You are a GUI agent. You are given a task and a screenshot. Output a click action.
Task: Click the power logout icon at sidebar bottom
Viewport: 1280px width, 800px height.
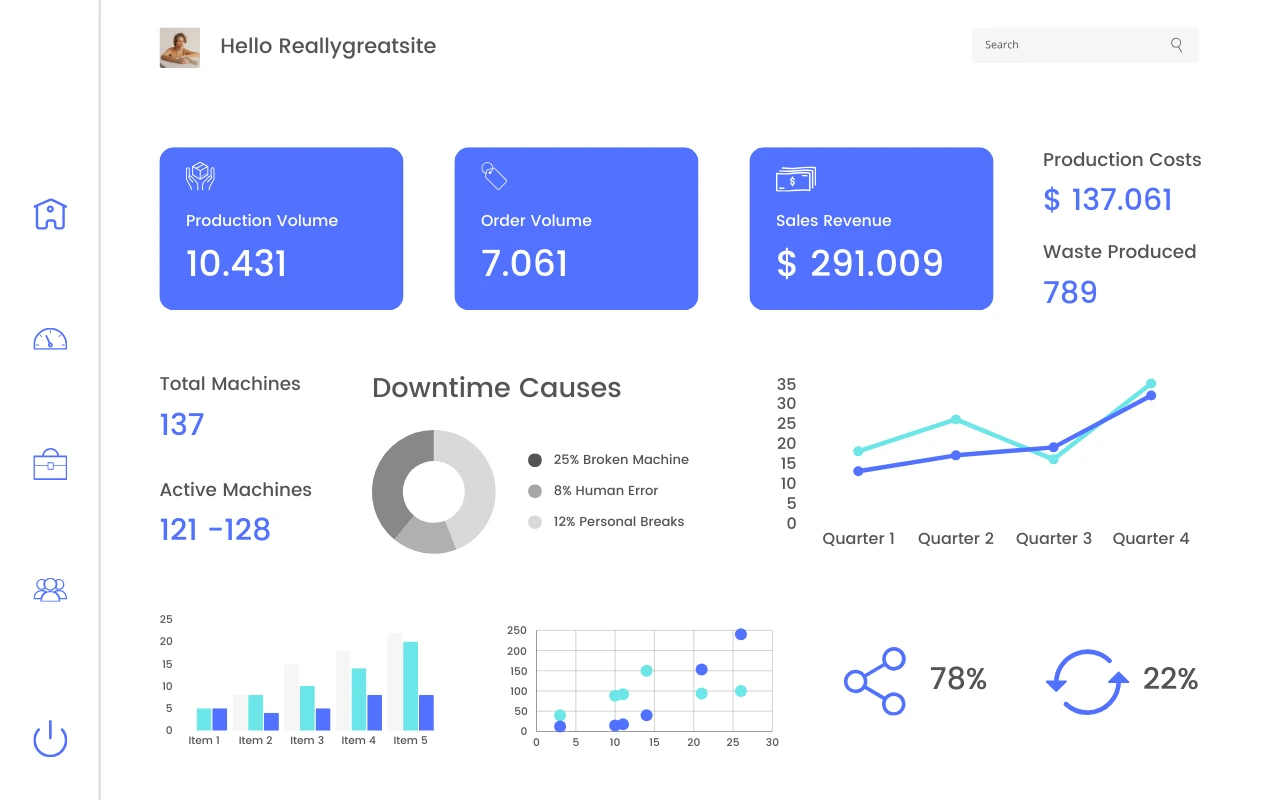(x=50, y=739)
